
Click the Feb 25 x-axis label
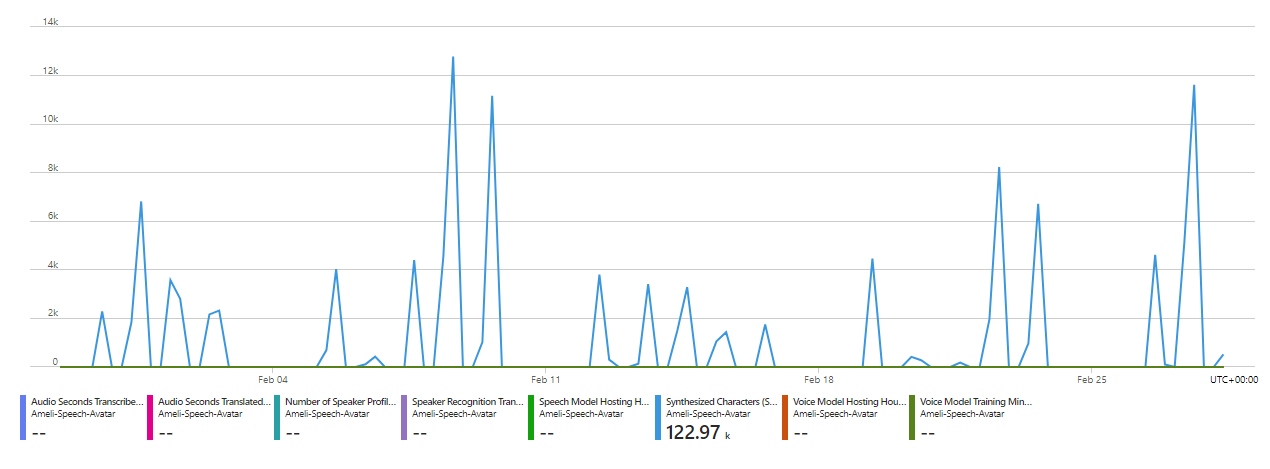[1092, 380]
